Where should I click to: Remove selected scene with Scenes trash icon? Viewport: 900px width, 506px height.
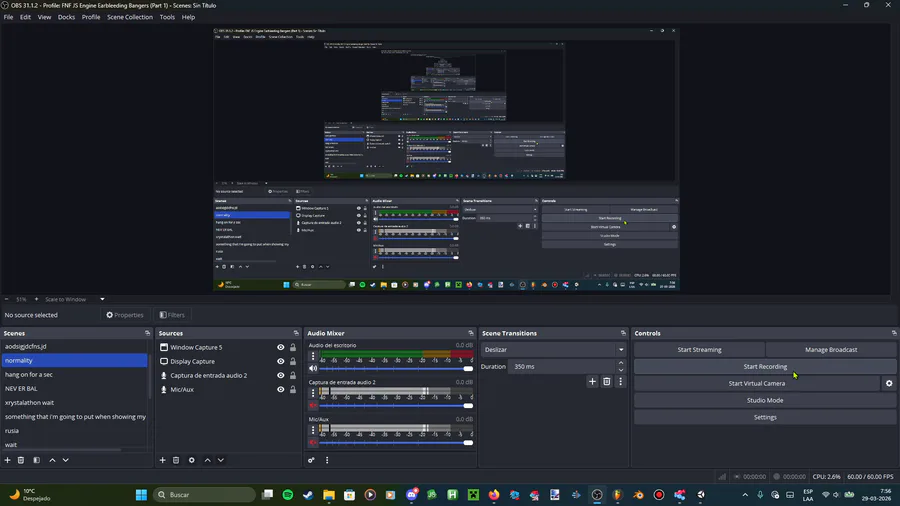[x=21, y=460]
